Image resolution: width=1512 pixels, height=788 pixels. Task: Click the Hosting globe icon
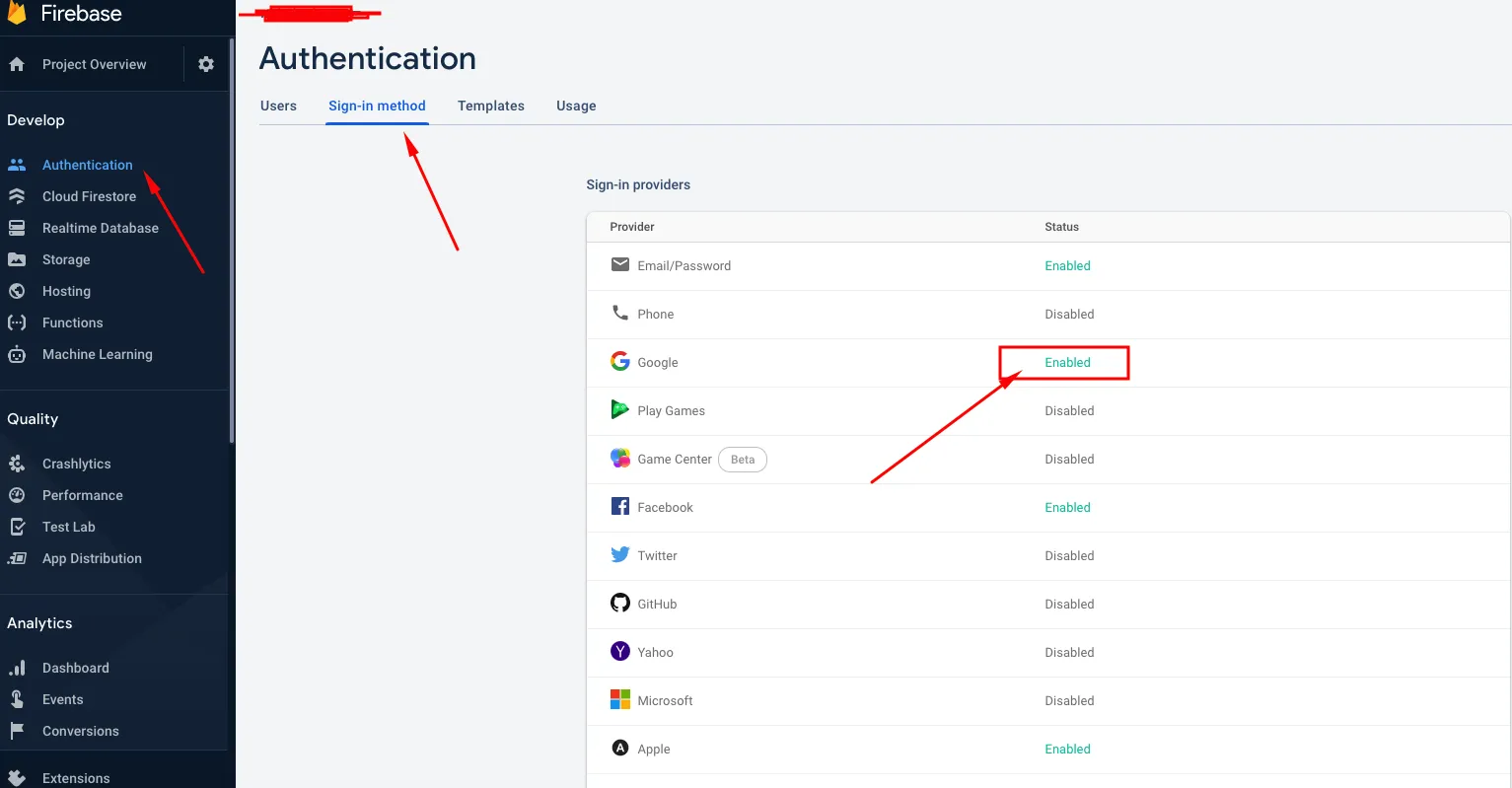(17, 291)
